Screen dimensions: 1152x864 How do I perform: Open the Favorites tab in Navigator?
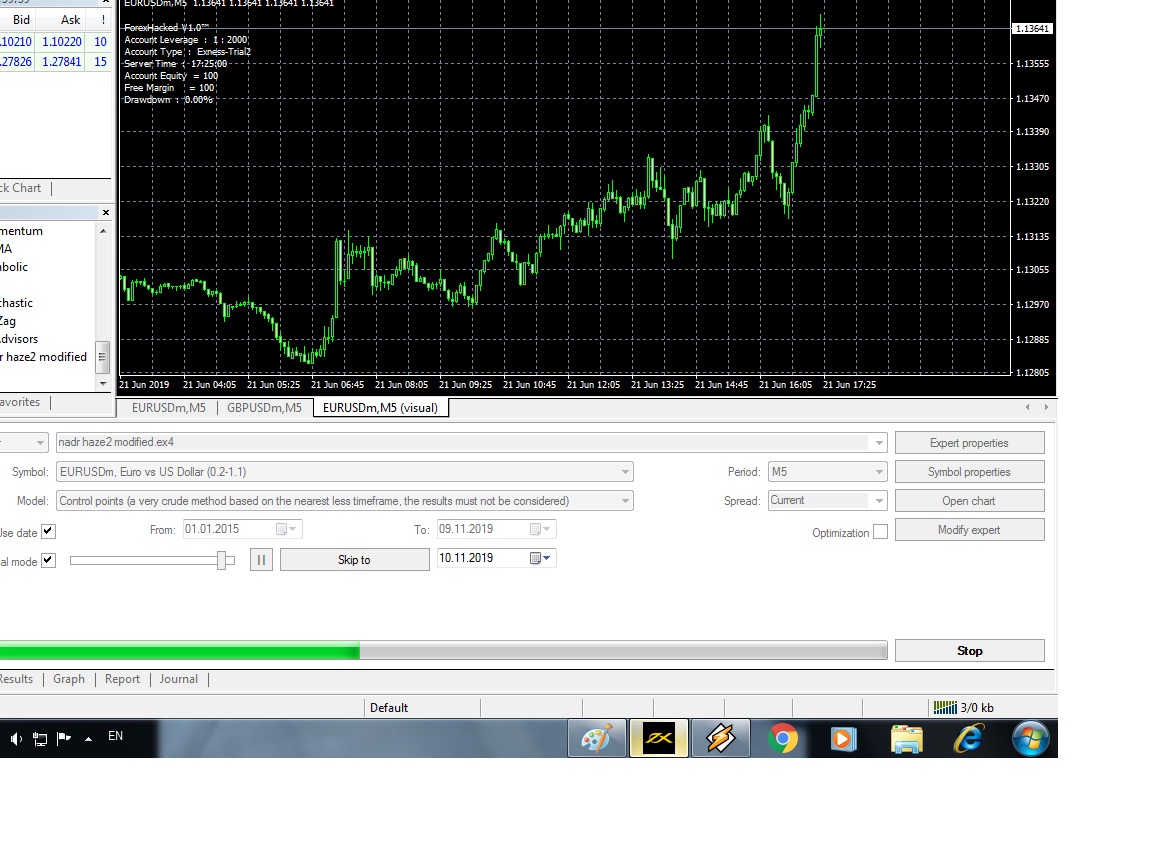coord(21,402)
